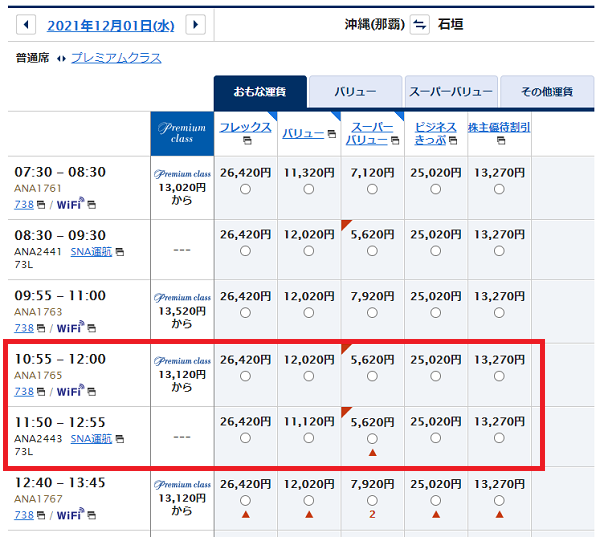Select the 11,120円 Value fare on ANA2443
600x537 pixels.
coord(309,438)
